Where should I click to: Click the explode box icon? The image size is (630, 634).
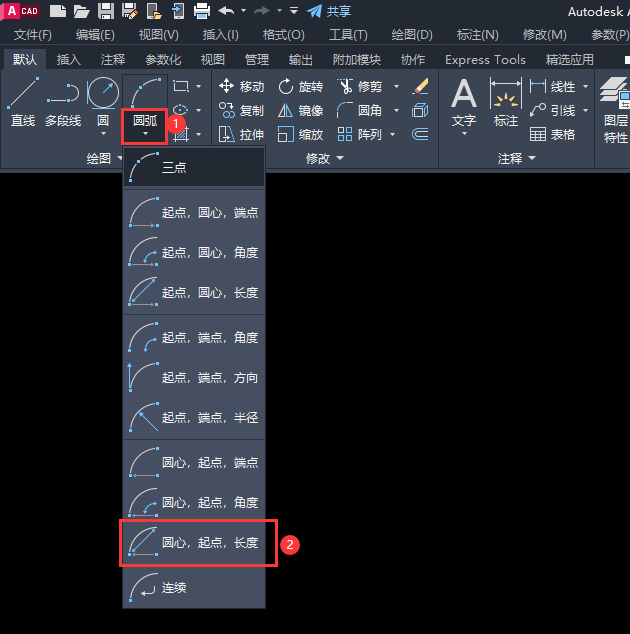point(420,110)
